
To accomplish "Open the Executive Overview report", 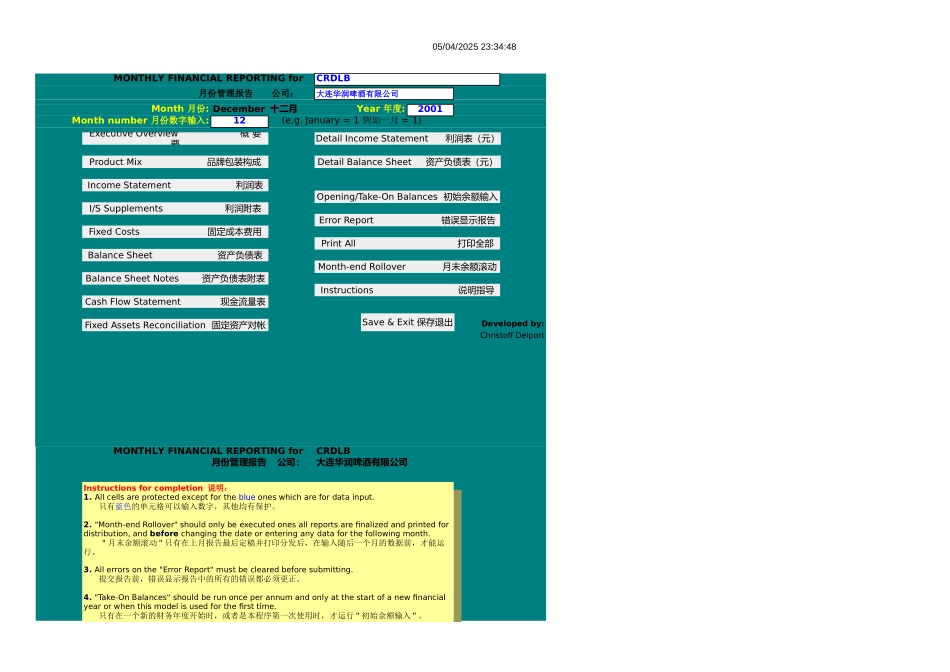I will tap(175, 137).
